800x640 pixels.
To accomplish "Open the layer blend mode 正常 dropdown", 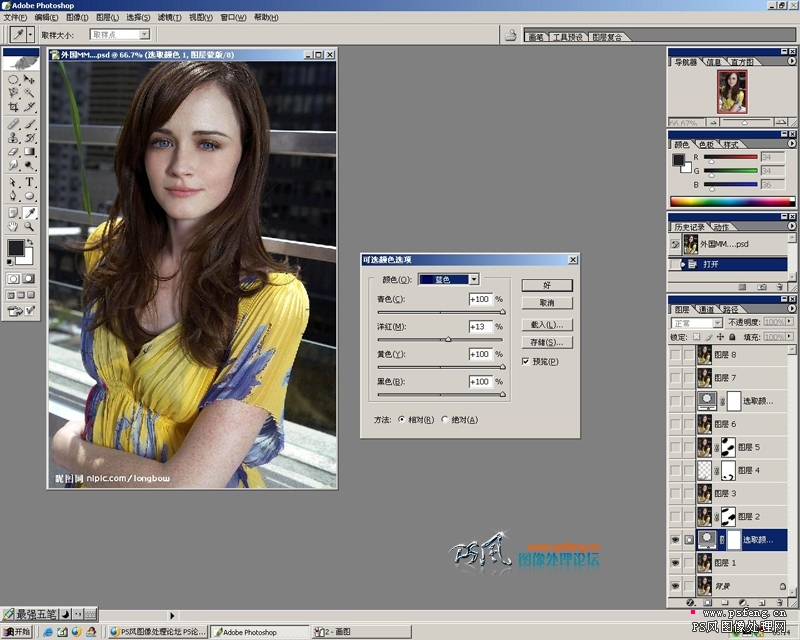I will pyautogui.click(x=696, y=323).
